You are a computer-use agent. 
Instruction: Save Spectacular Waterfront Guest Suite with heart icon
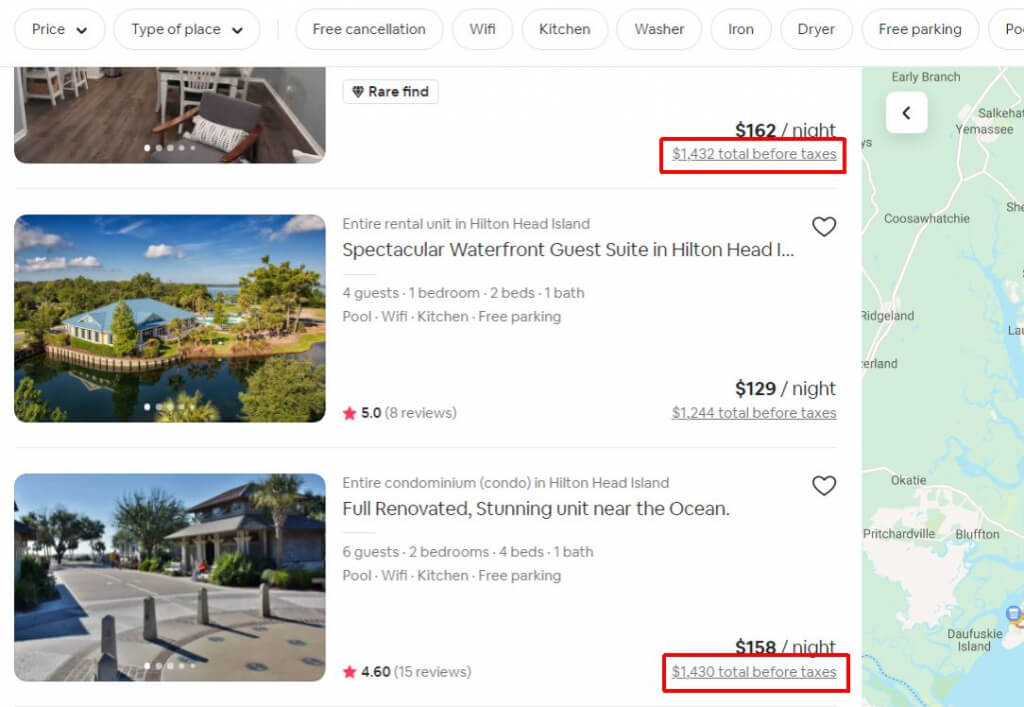point(823,227)
